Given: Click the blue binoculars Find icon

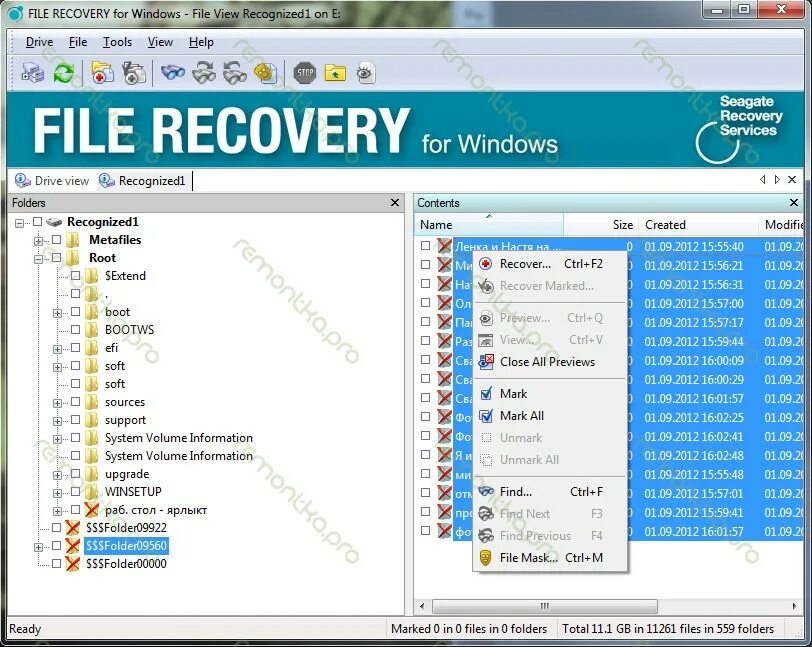Looking at the screenshot, I should click(172, 72).
